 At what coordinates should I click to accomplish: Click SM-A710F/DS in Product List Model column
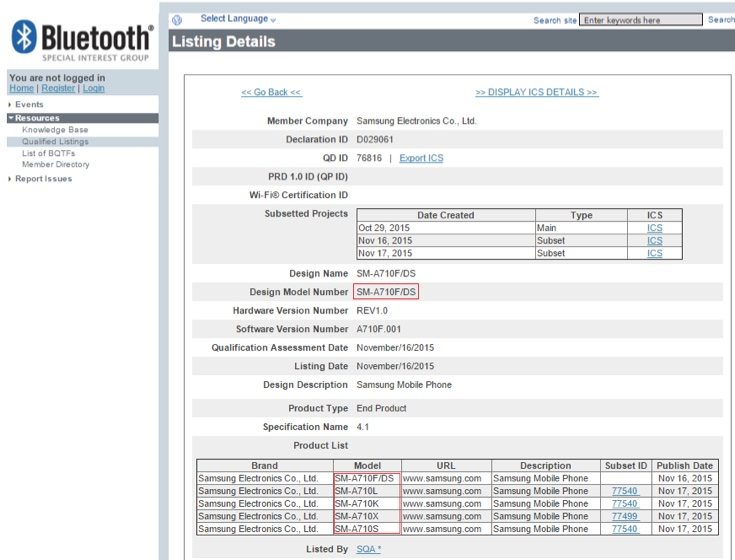coord(364,478)
